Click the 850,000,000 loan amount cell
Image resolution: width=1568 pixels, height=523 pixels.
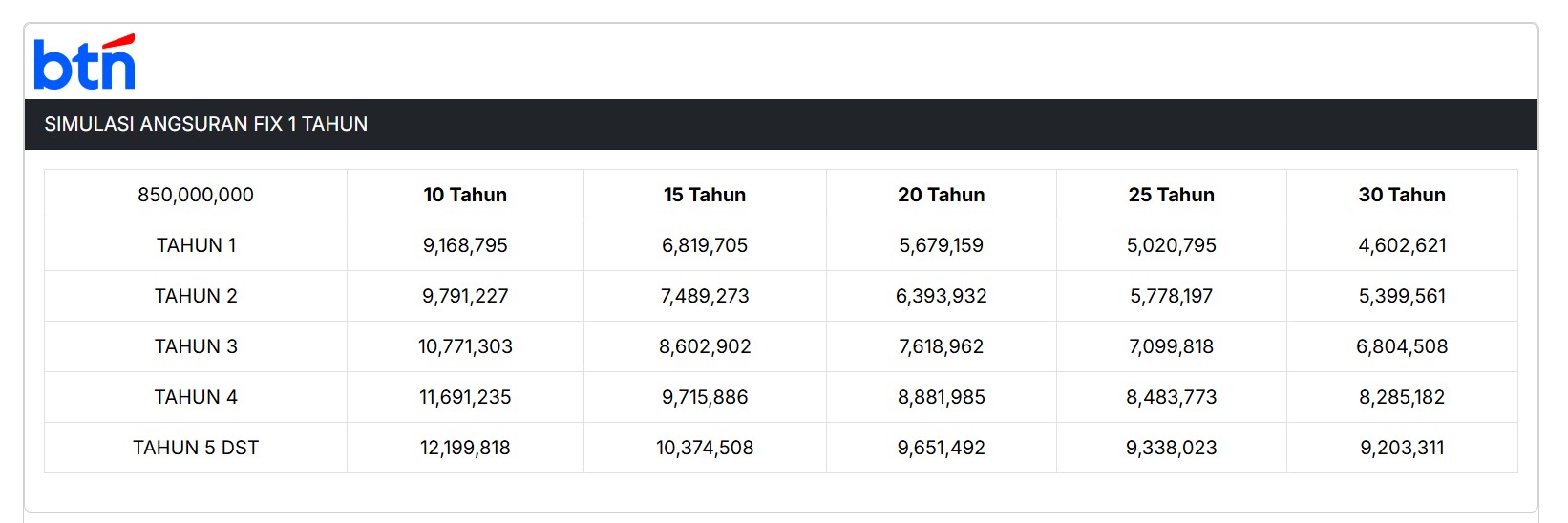tap(196, 195)
